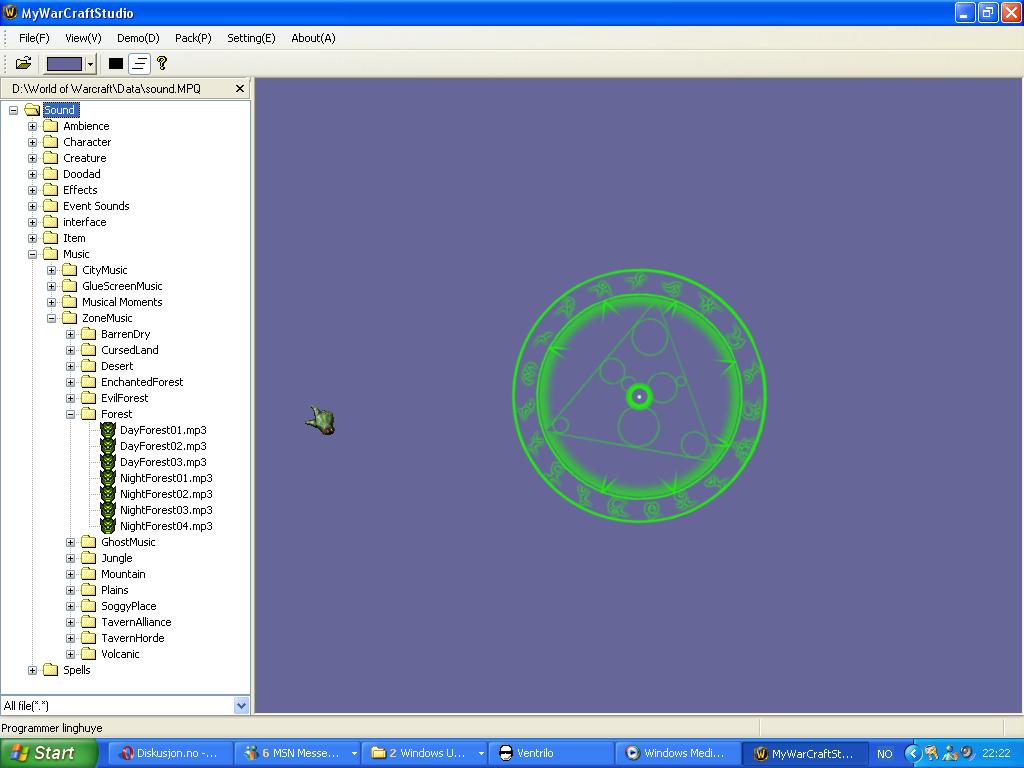Select the Desert folder icon
The height and width of the screenshot is (768, 1024).
point(88,366)
